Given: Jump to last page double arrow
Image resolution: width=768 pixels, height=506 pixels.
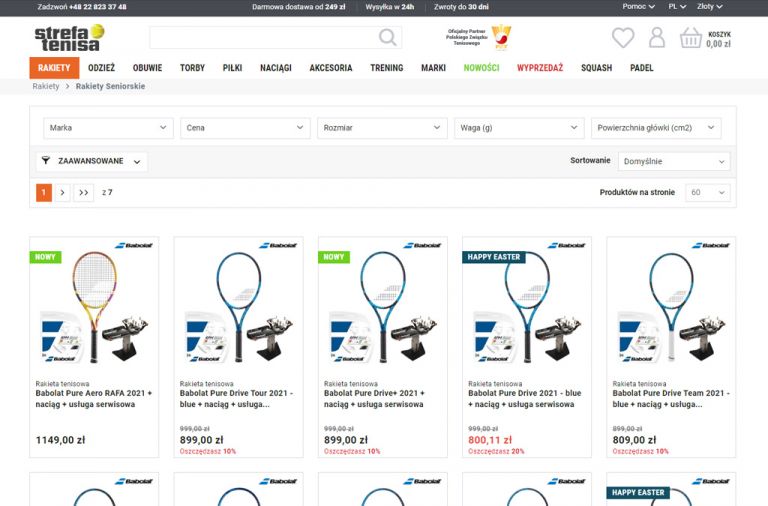Looking at the screenshot, I should (x=83, y=192).
